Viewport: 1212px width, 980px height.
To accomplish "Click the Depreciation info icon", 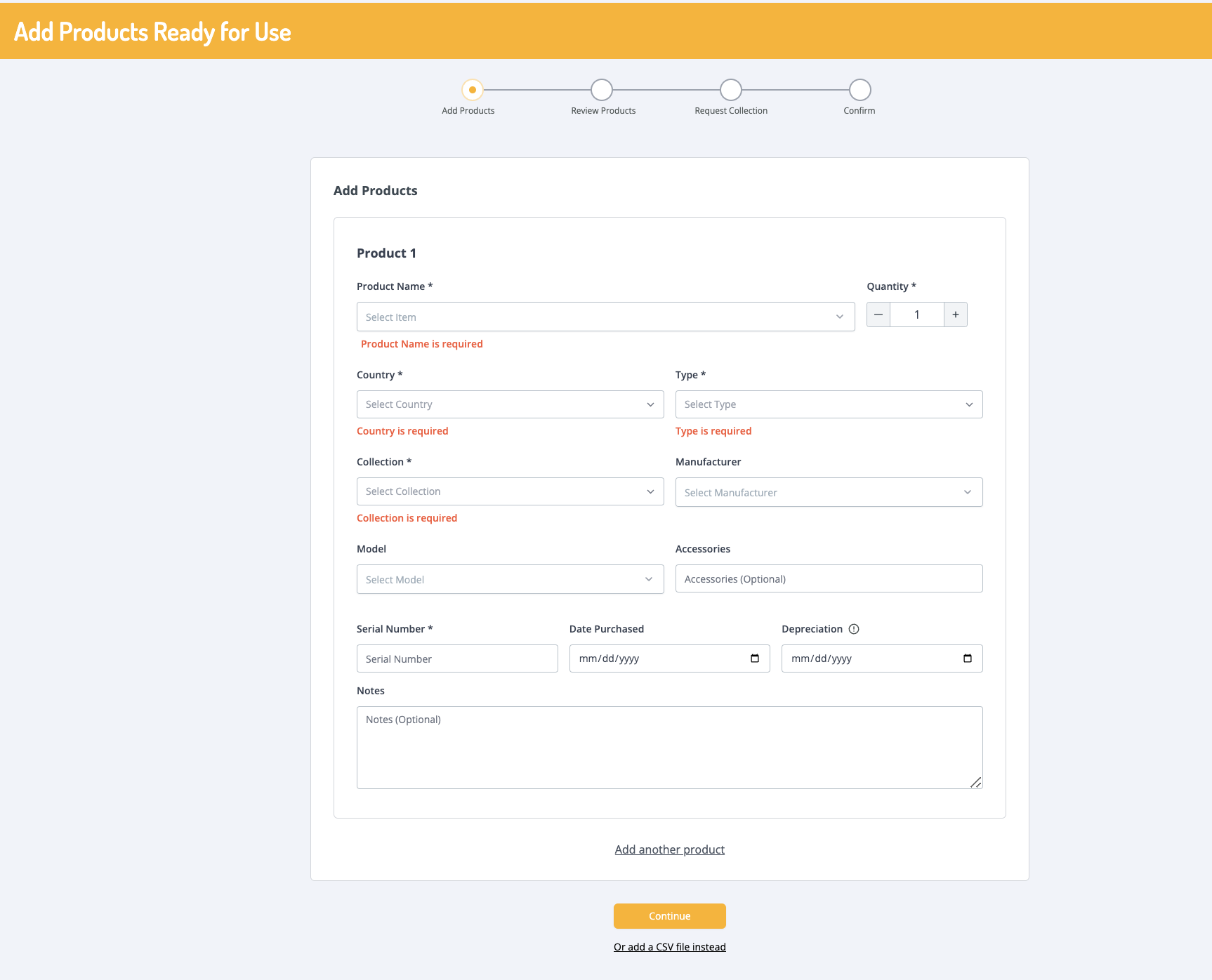I will (x=854, y=629).
